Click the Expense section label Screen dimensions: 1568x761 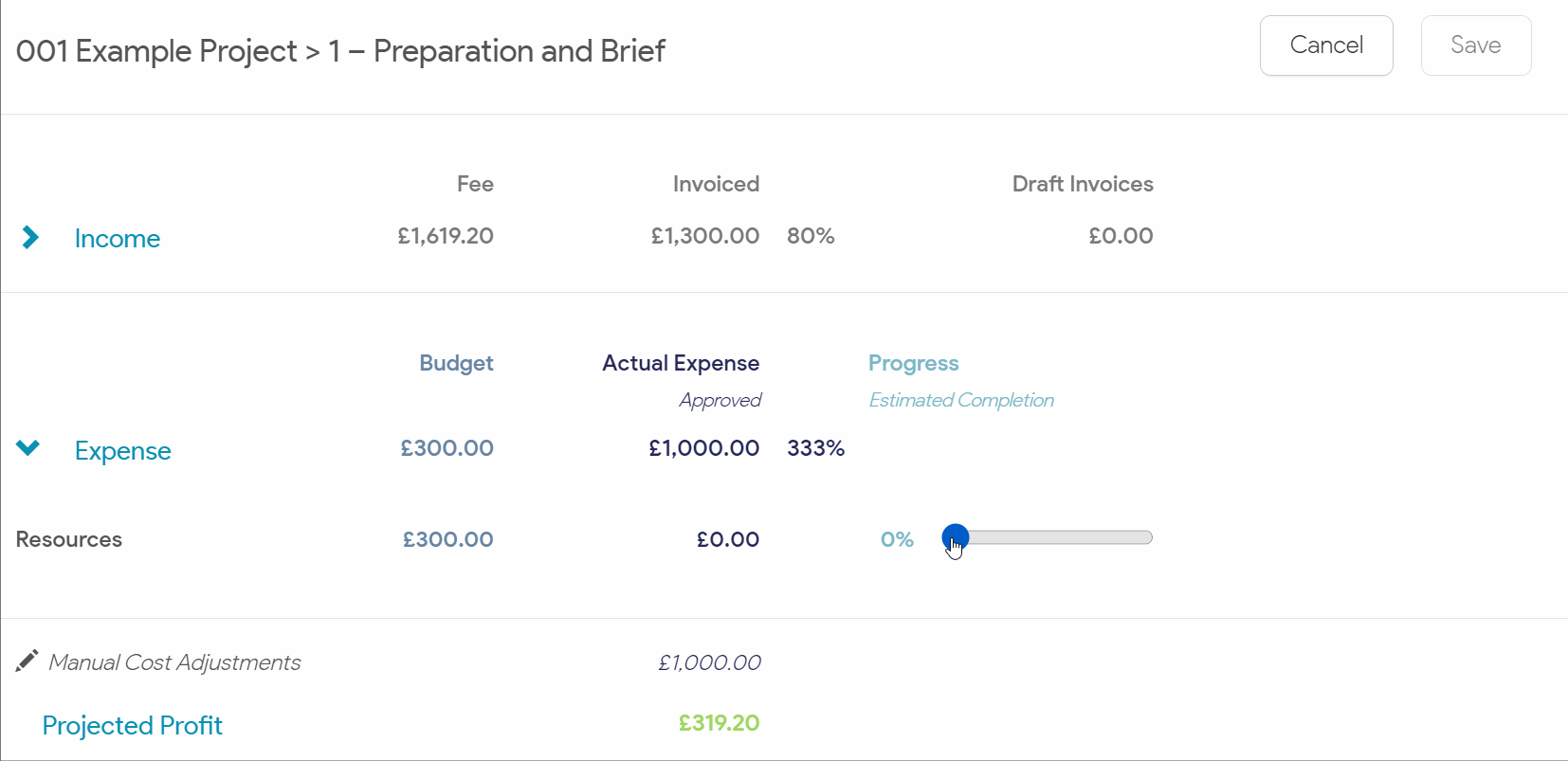123,451
